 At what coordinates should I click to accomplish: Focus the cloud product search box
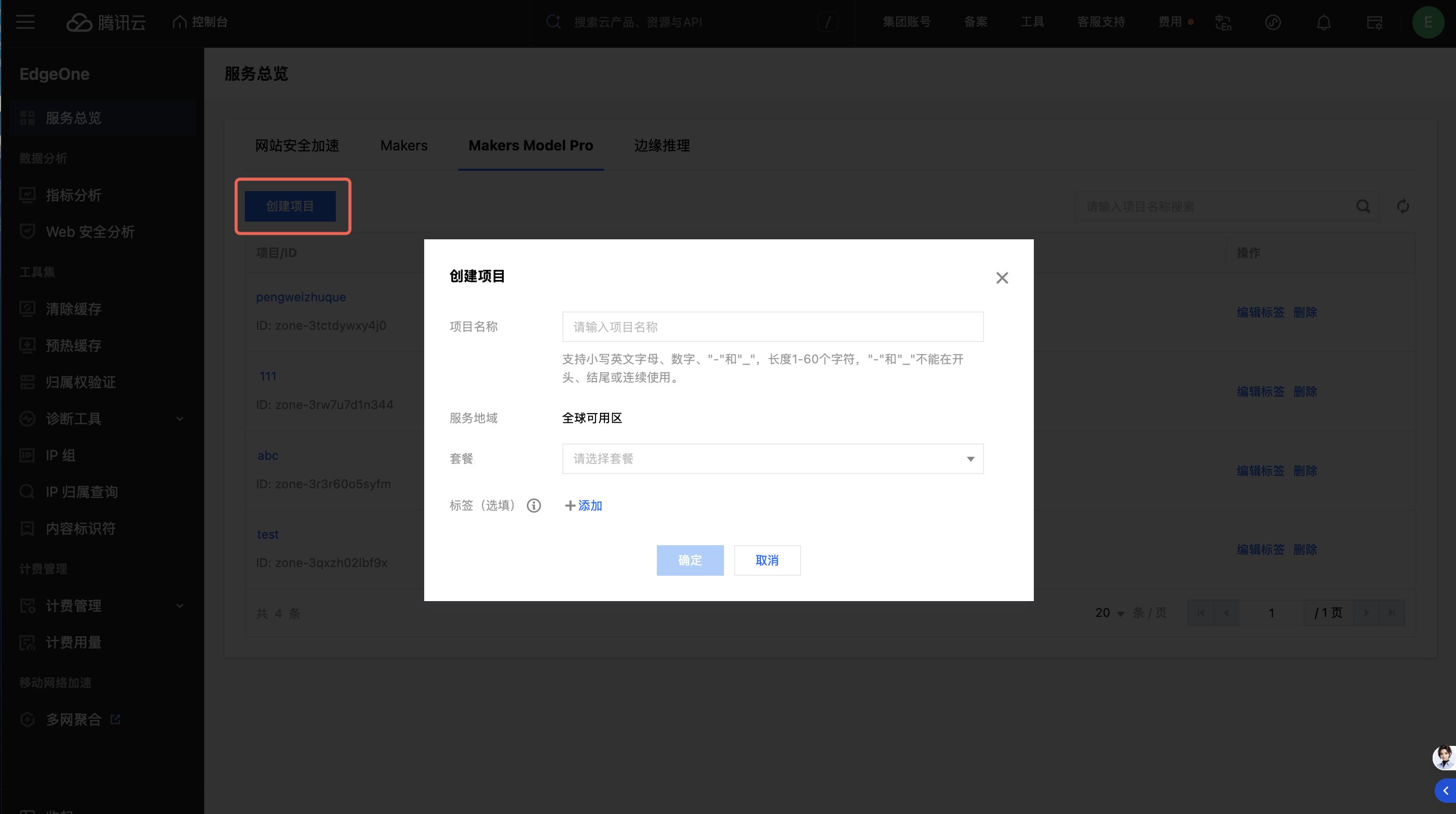coord(692,22)
